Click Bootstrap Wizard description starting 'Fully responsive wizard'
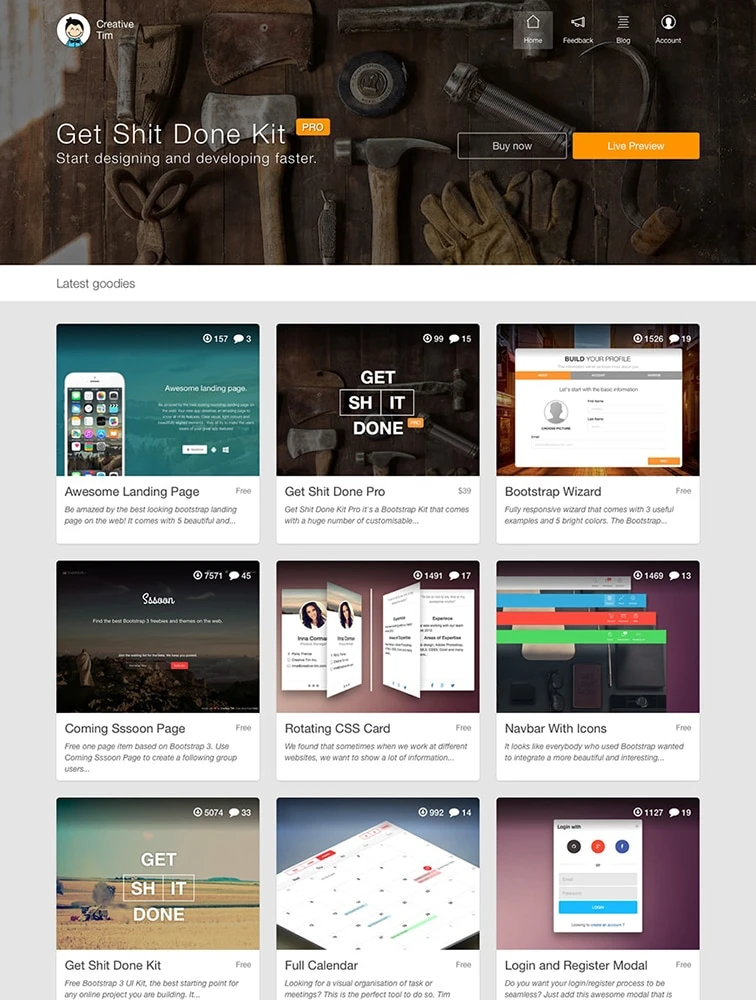The width and height of the screenshot is (756, 1000). tap(589, 515)
